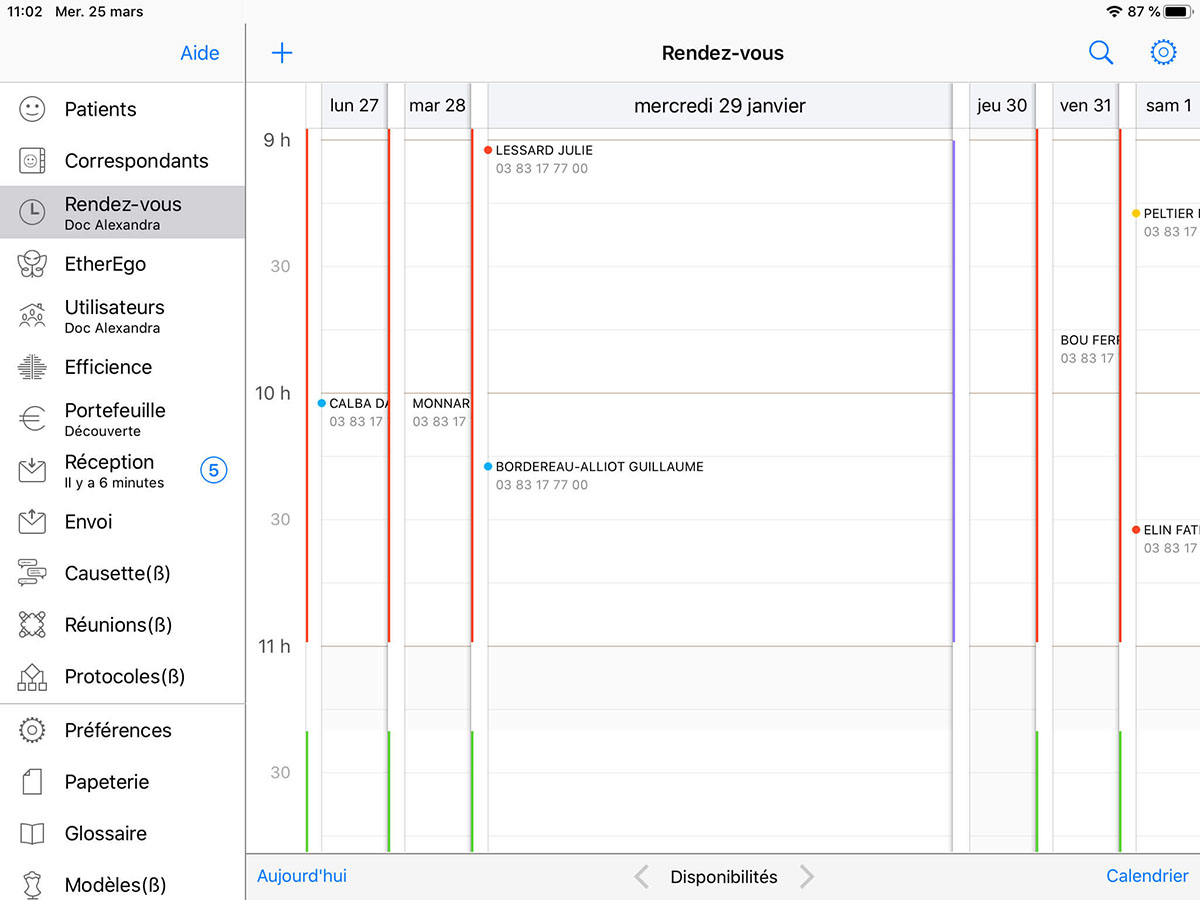Click the Aide link
The image size is (1200, 900).
click(199, 54)
